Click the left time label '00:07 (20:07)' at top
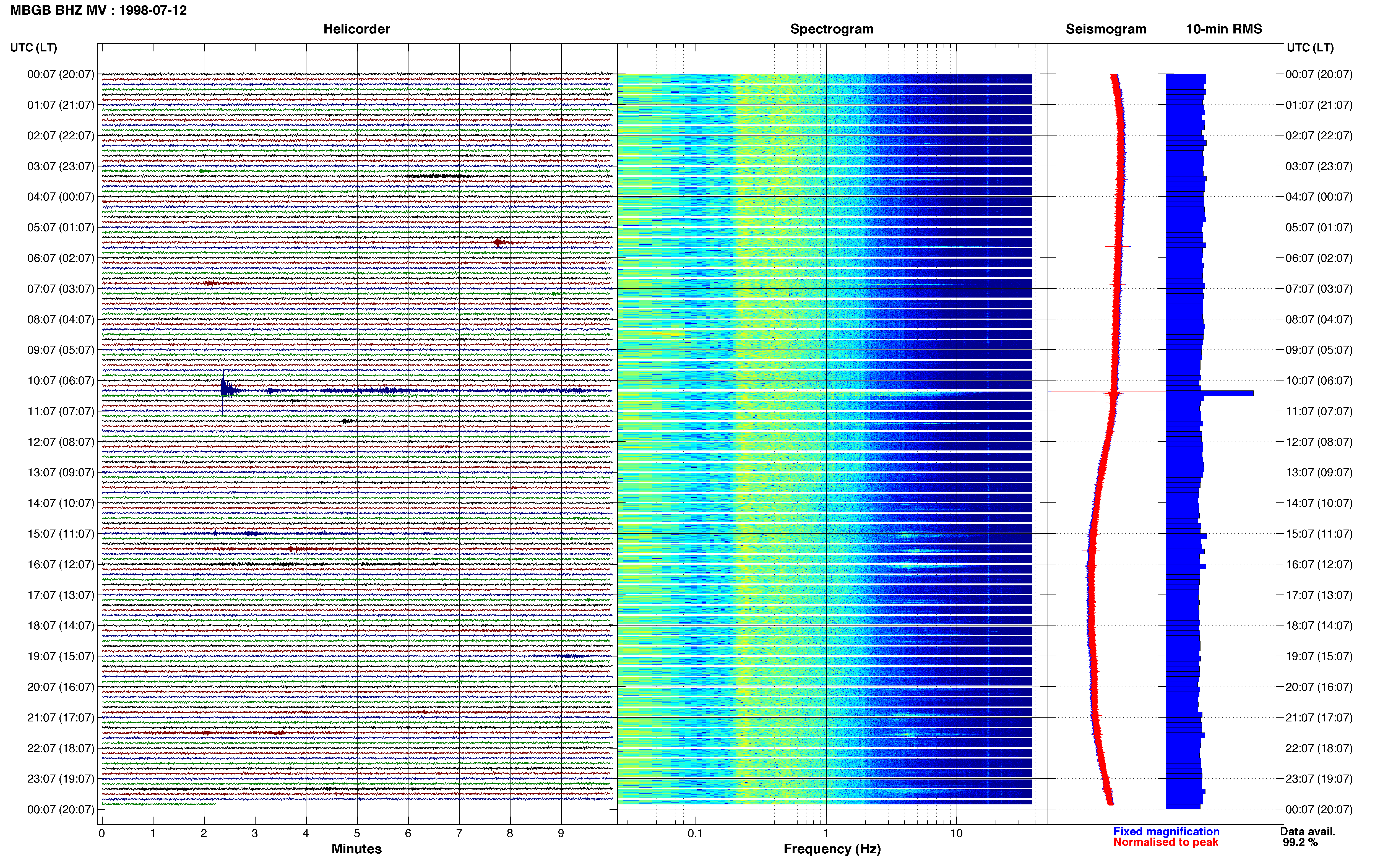The width and height of the screenshot is (1388, 868). coord(61,74)
